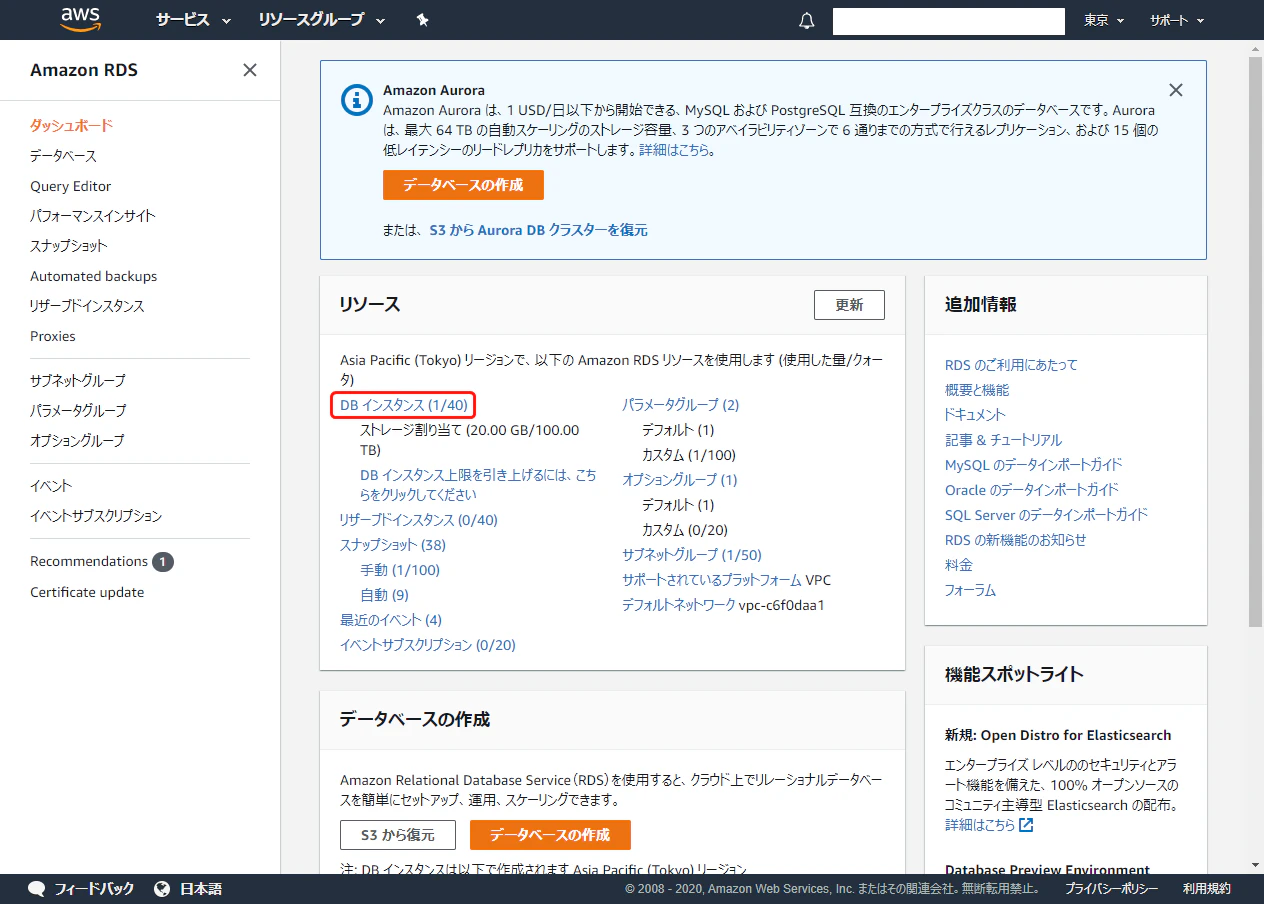Open パラメータグループ in sidebar
This screenshot has height=904, width=1264.
[x=78, y=411]
